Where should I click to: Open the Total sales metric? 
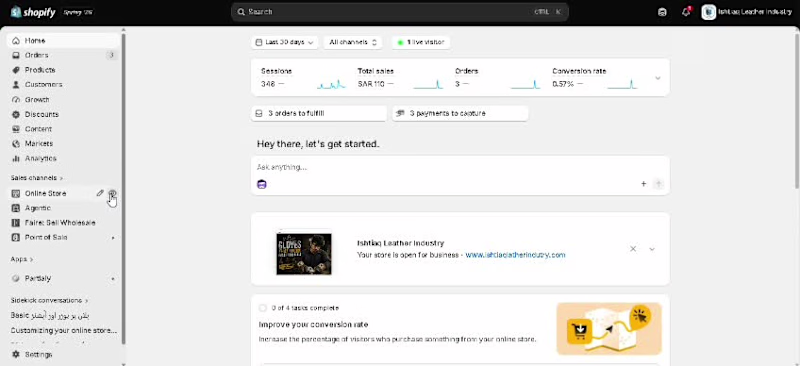click(400, 78)
